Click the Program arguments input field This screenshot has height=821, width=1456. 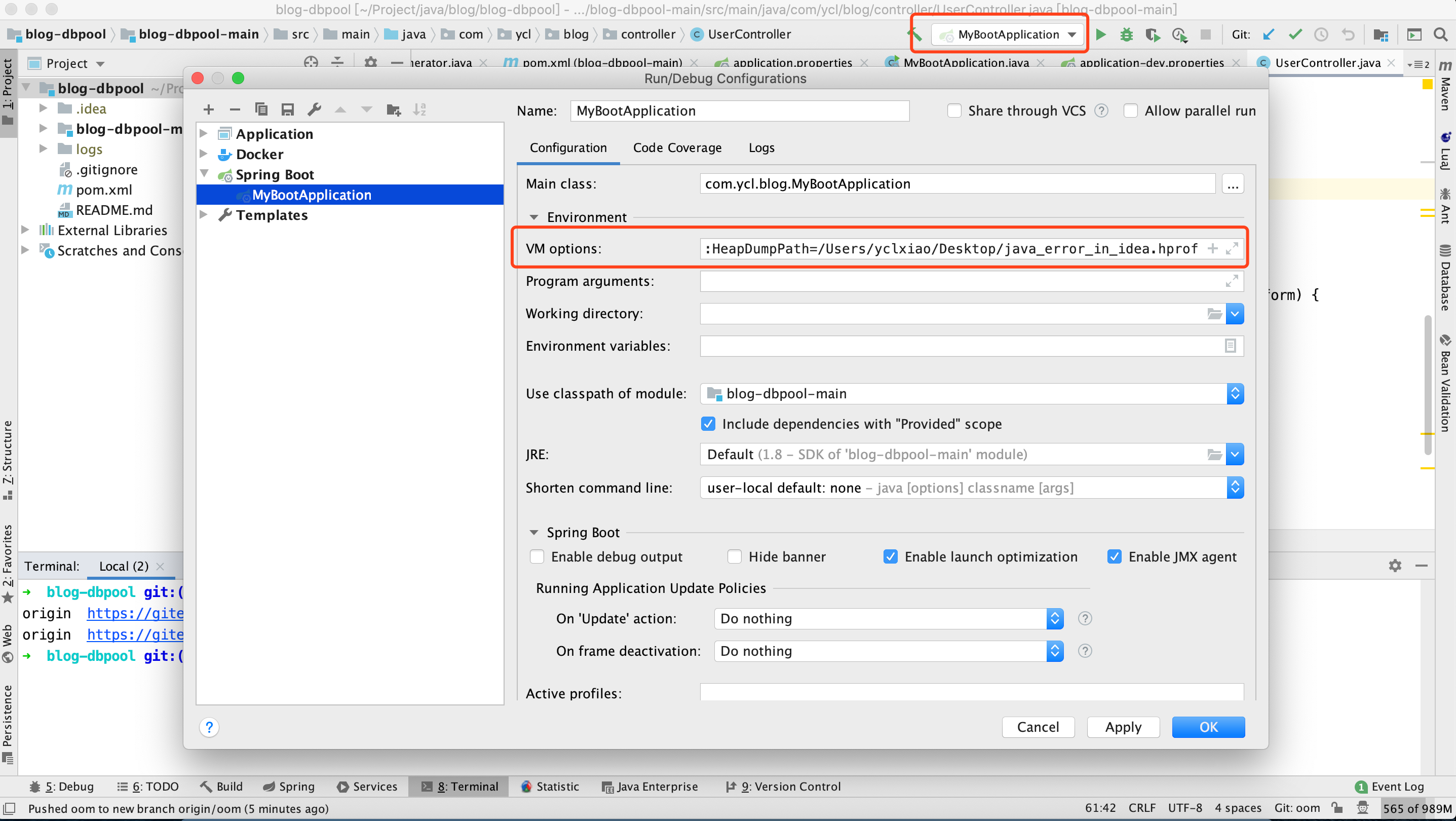pyautogui.click(x=961, y=281)
